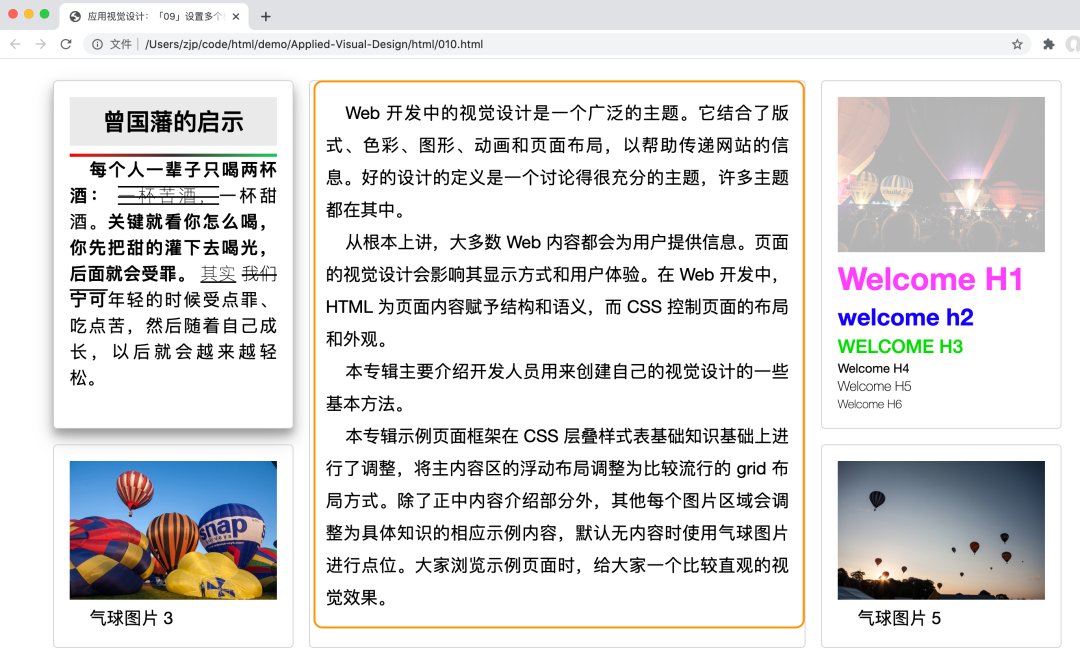Click the address bar file path
The image size is (1080, 658).
(x=314, y=44)
